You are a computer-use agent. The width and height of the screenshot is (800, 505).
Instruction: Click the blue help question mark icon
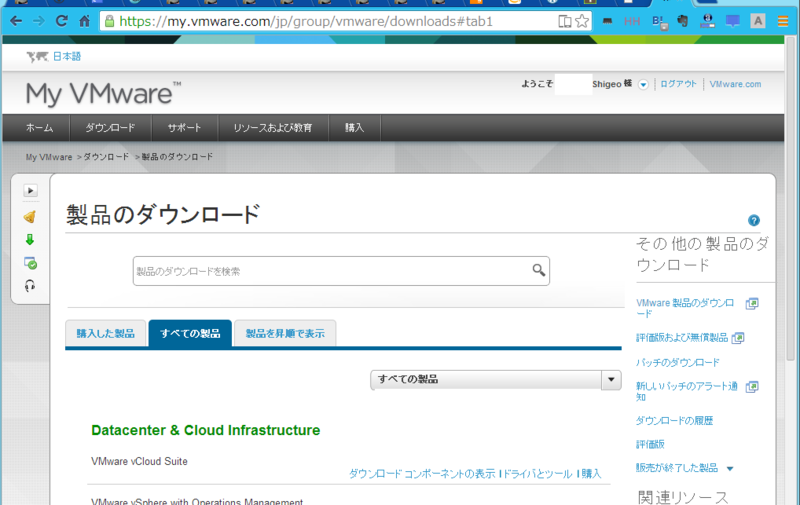pyautogui.click(x=754, y=220)
